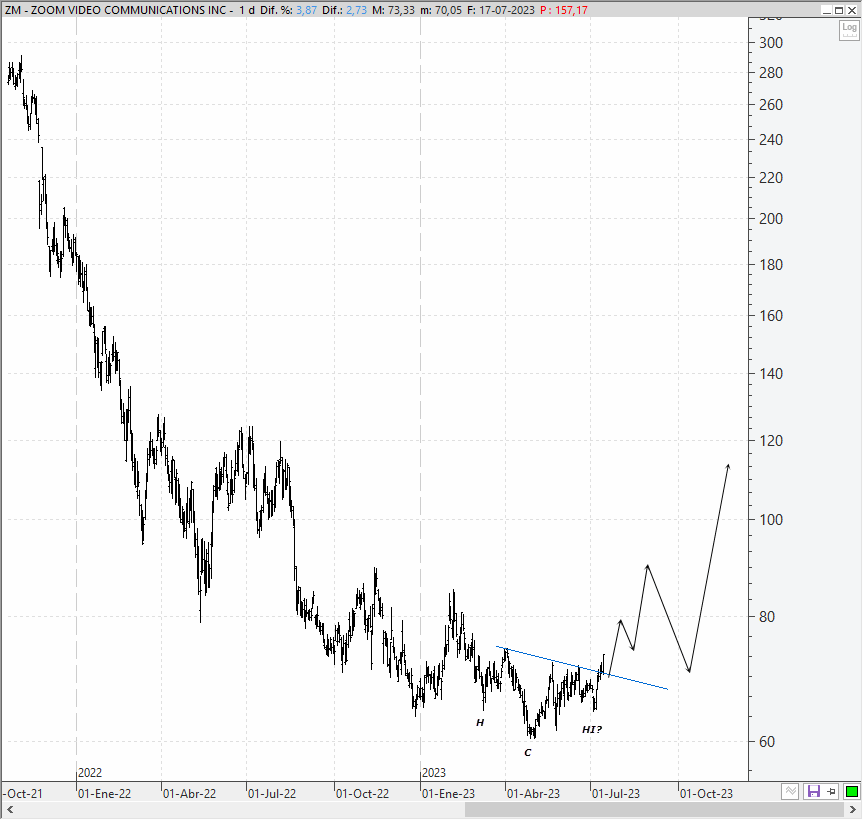Click the 01-Oct-23 date axis label
The height and width of the screenshot is (820, 863).
[x=706, y=794]
